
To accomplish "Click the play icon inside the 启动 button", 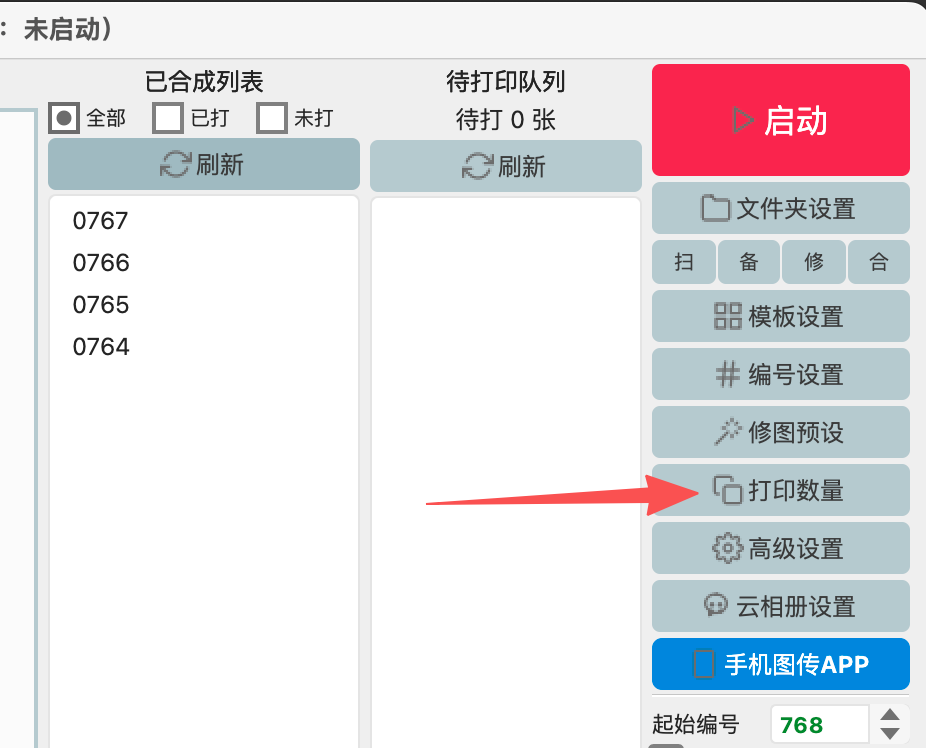I will [x=741, y=120].
